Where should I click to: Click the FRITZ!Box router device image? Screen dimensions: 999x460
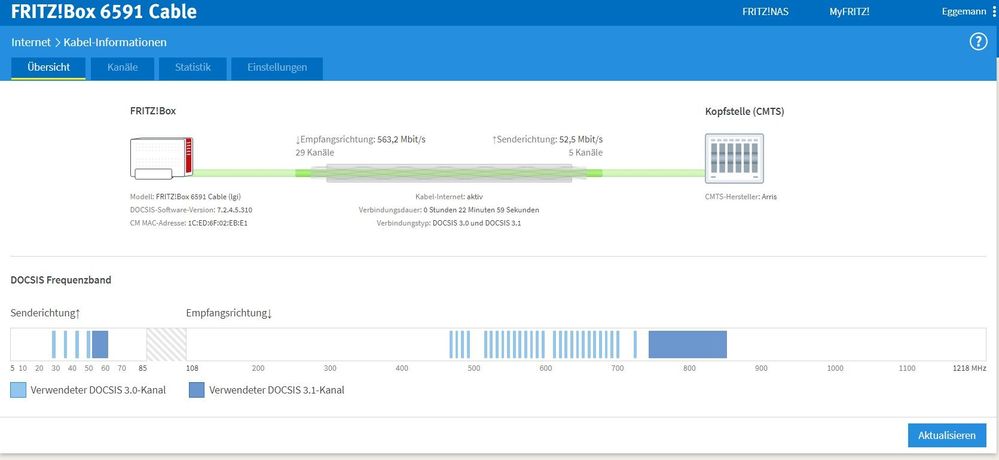point(161,158)
